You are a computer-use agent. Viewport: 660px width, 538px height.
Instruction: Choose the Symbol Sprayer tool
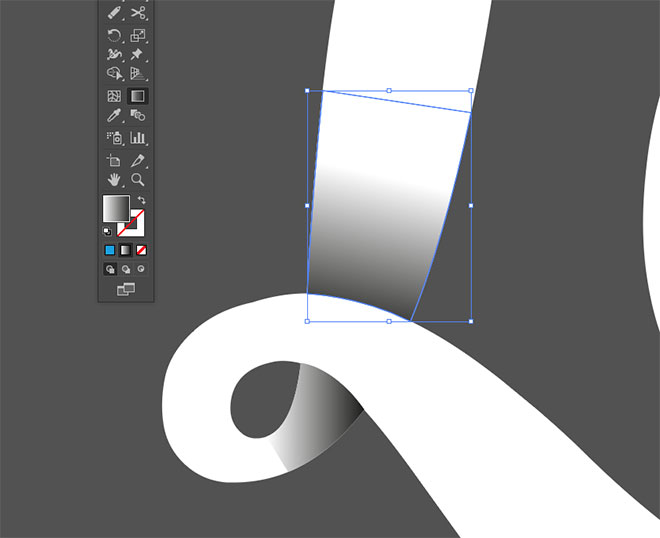tap(114, 138)
